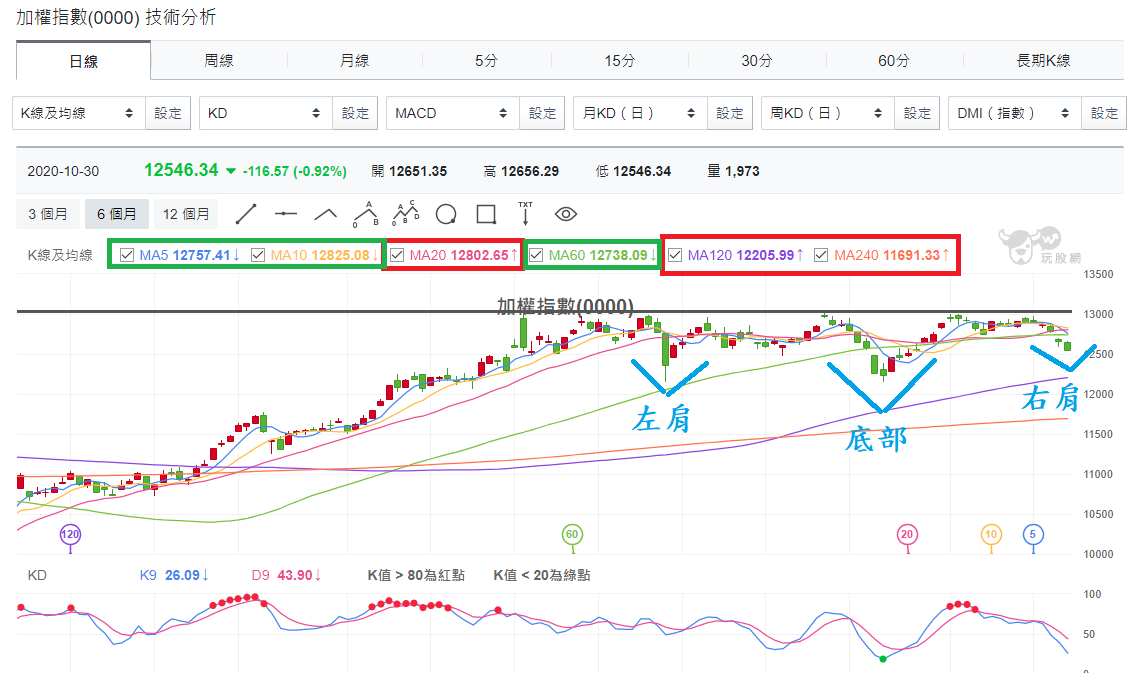Switch to the 周線 tab

click(218, 60)
